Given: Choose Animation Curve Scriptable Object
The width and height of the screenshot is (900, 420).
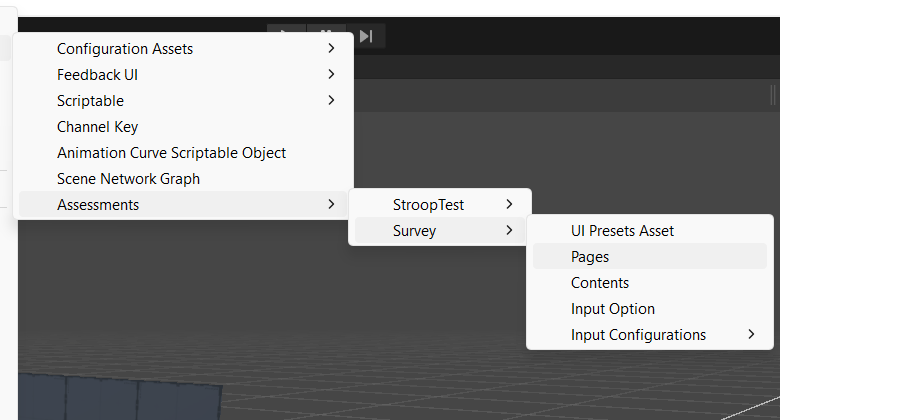Looking at the screenshot, I should [183, 153].
